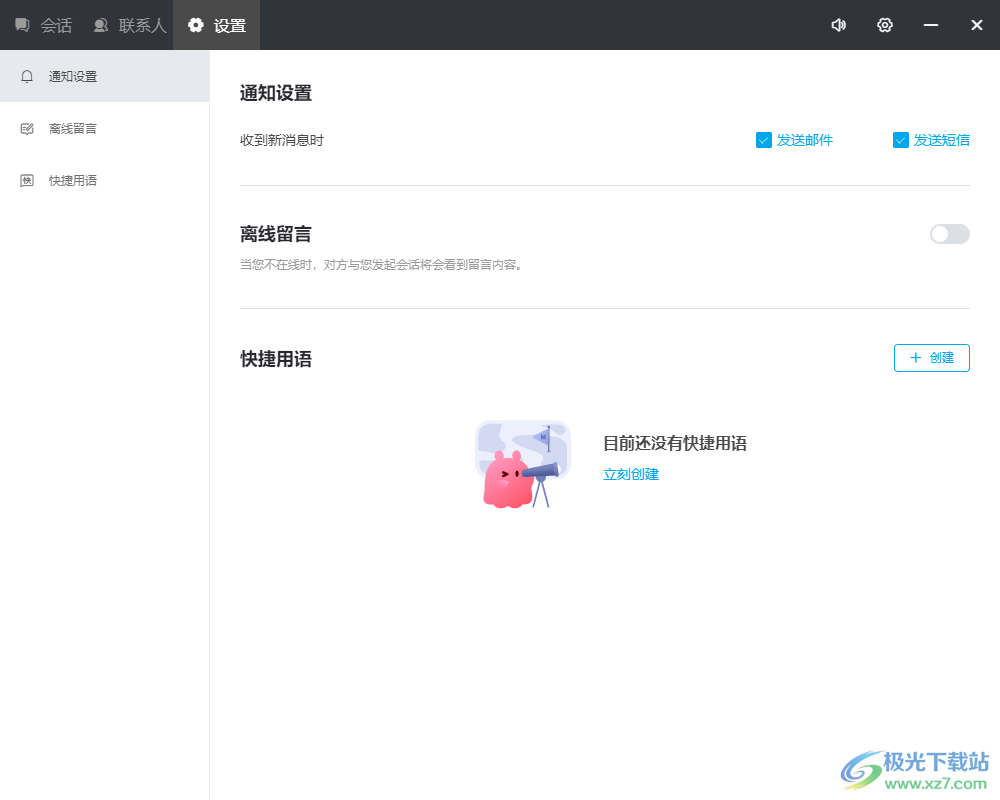Screen dimensions: 1000x800
Task: Click the speaker volume icon in title bar
Action: [838, 25]
